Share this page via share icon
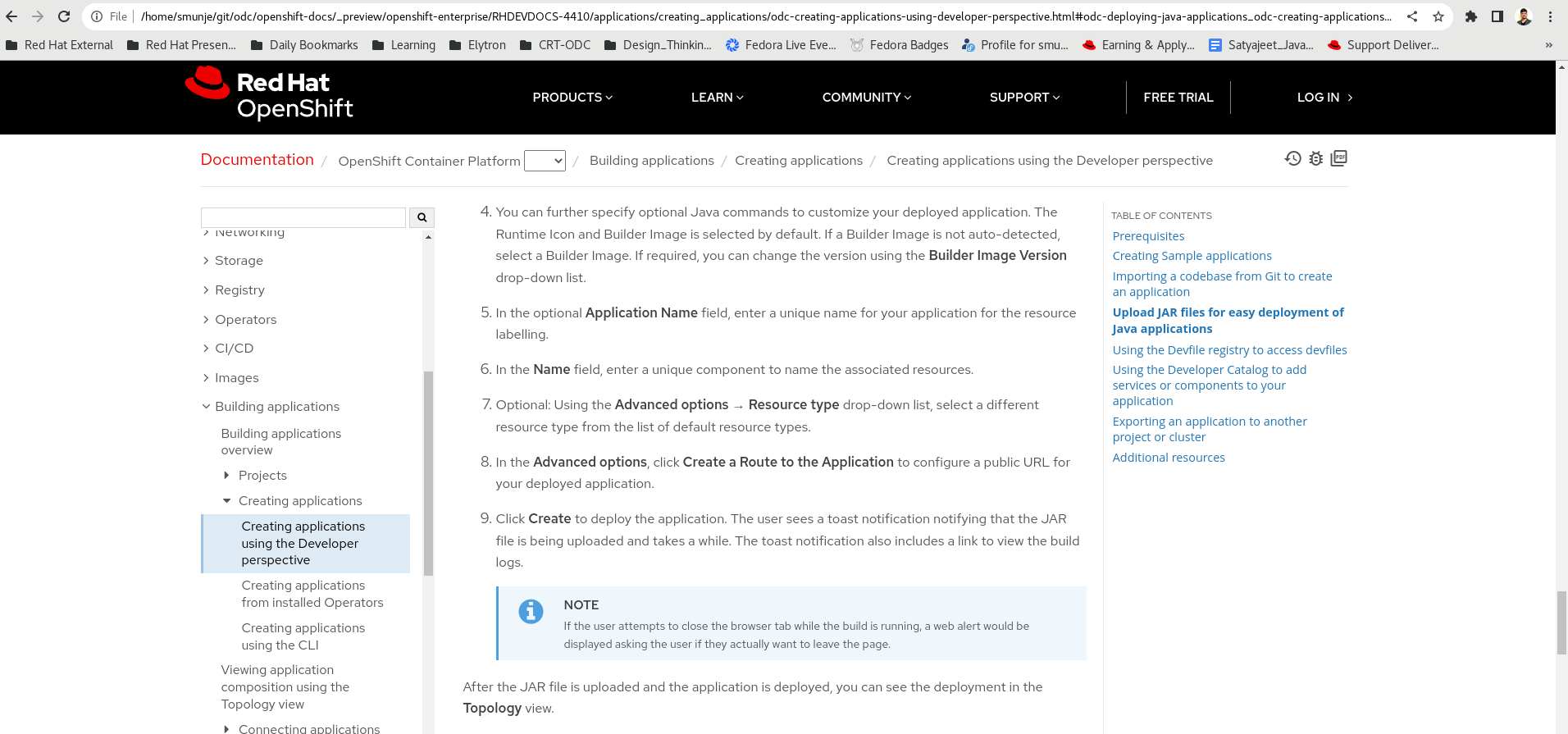The height and width of the screenshot is (734, 1568). pyautogui.click(x=1412, y=16)
